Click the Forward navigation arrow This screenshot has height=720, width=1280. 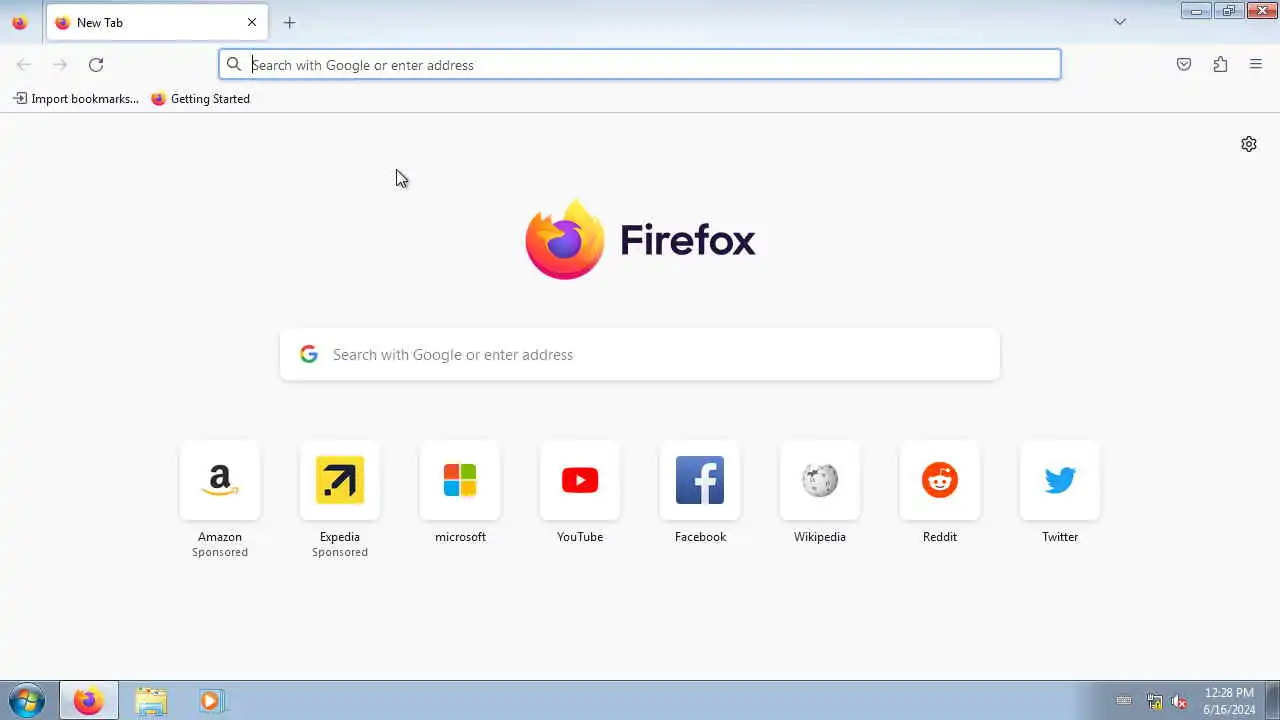[60, 65]
